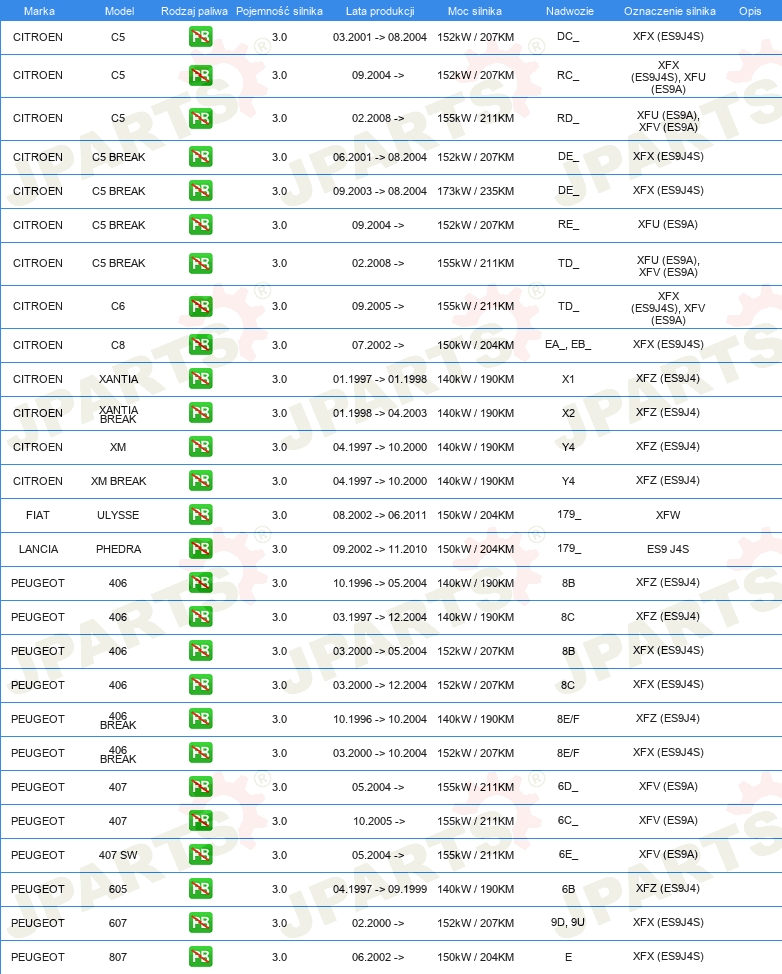782x974 pixels.
Task: Click the Nadwozie column header
Action: pyautogui.click(x=570, y=11)
